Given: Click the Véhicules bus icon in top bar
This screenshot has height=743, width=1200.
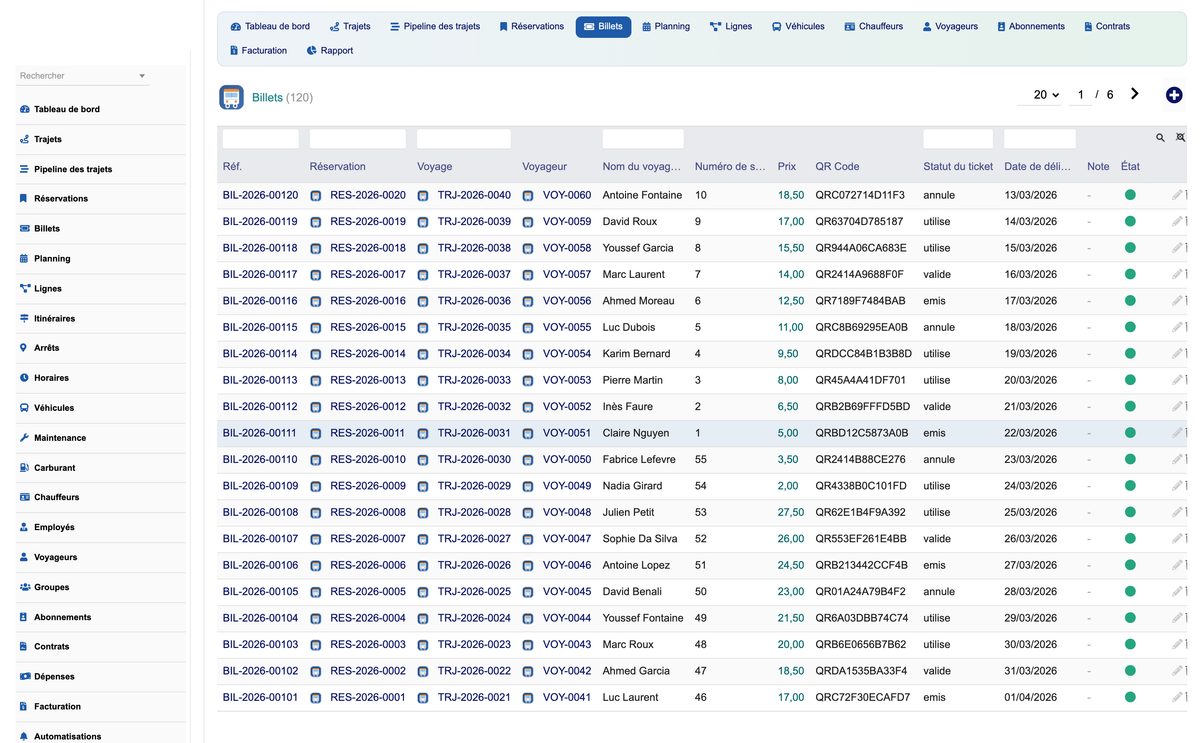Looking at the screenshot, I should coord(777,27).
